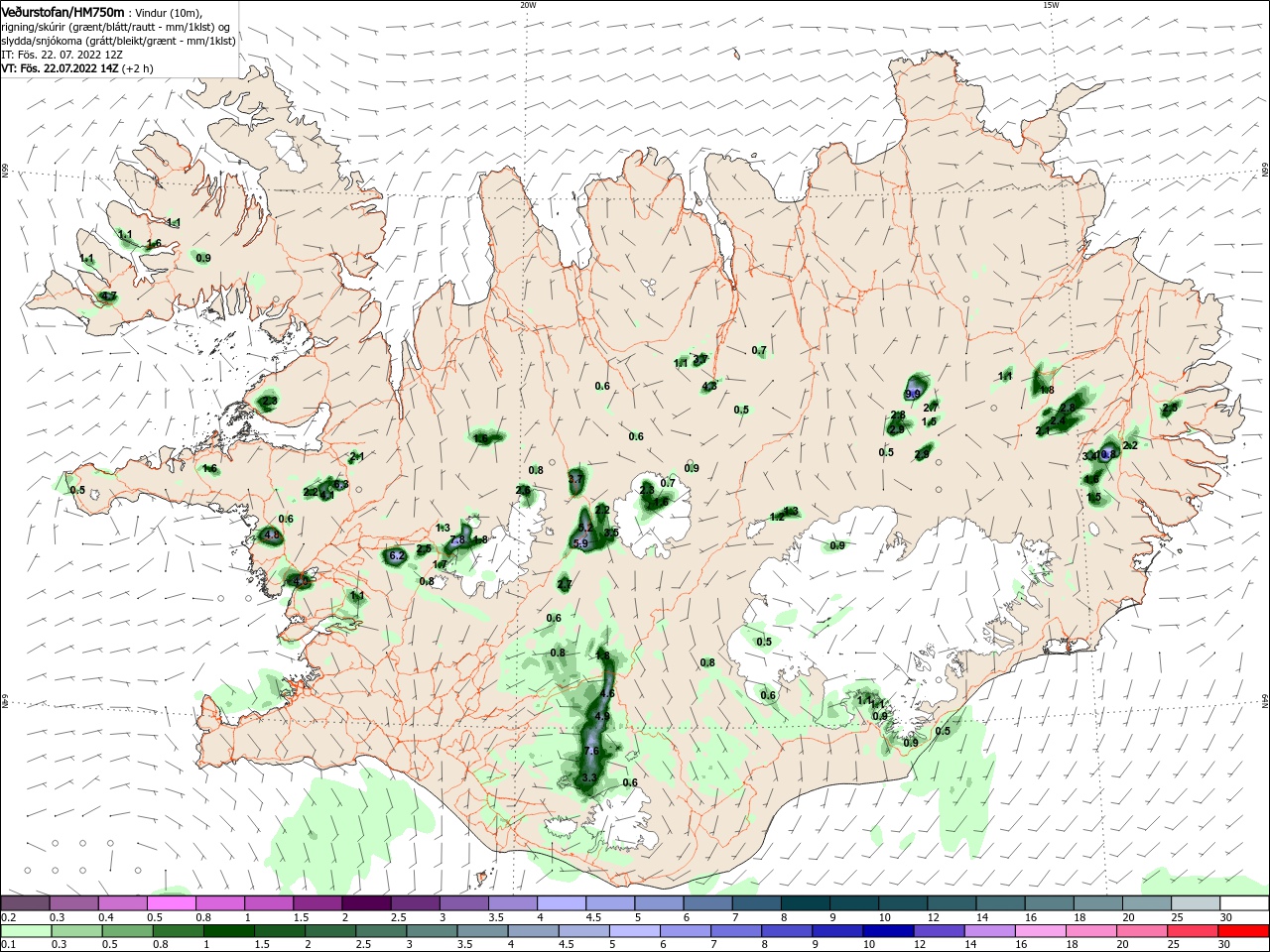The height and width of the screenshot is (952, 1270).
Task: Pick the white swatch ending the upper snow scale
Action: point(1244,902)
